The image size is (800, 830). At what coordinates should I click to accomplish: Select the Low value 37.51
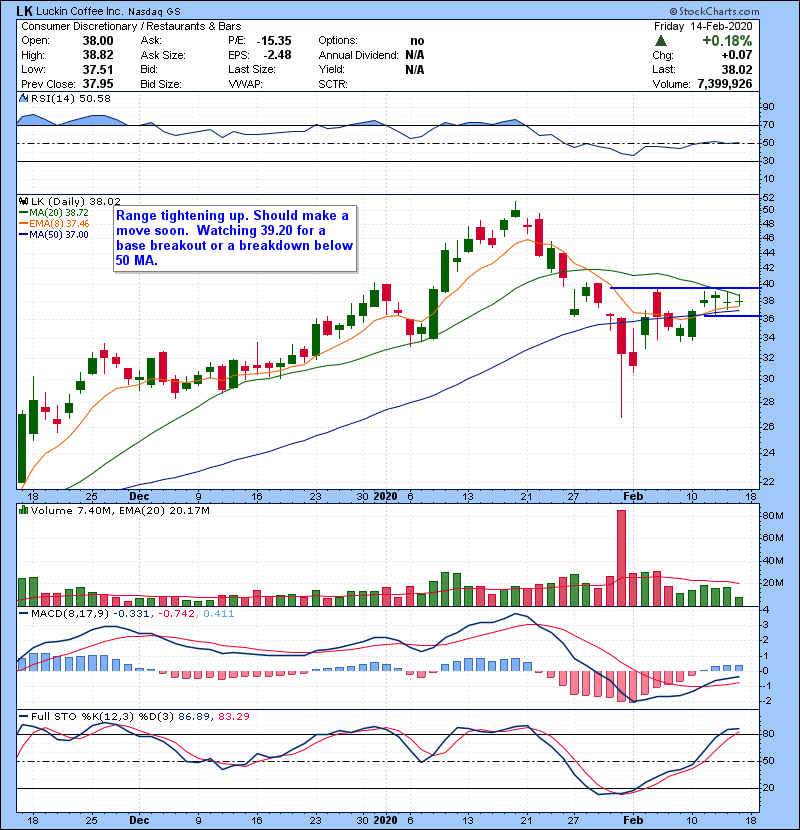tap(98, 70)
